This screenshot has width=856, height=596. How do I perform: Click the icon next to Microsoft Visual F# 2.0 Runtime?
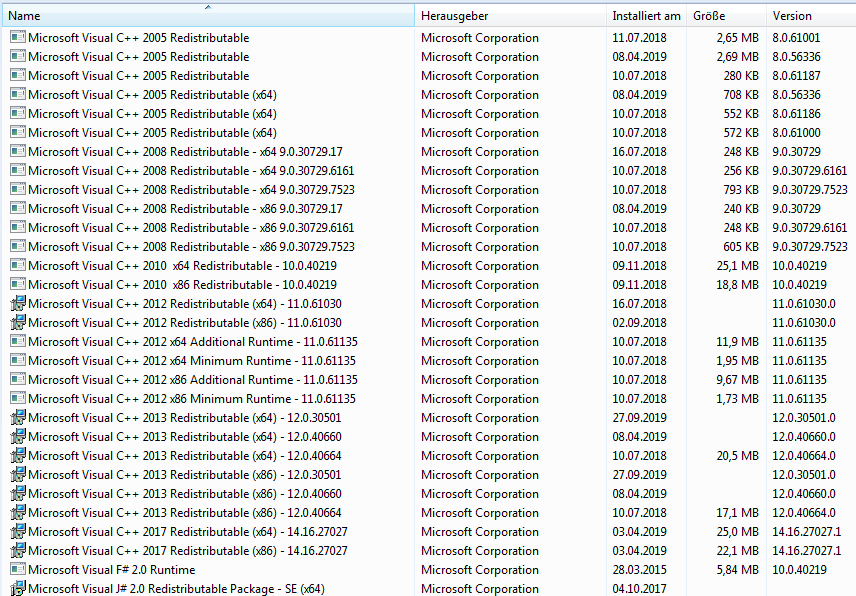tap(17, 570)
